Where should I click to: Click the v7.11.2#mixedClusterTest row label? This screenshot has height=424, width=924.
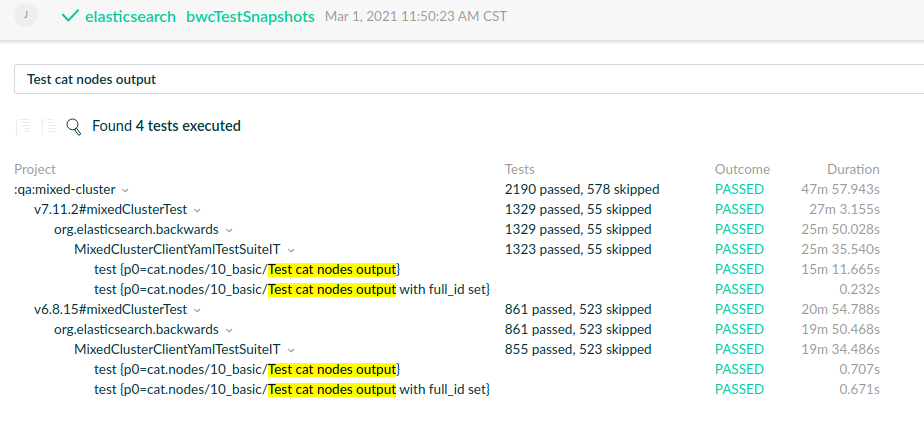111,210
